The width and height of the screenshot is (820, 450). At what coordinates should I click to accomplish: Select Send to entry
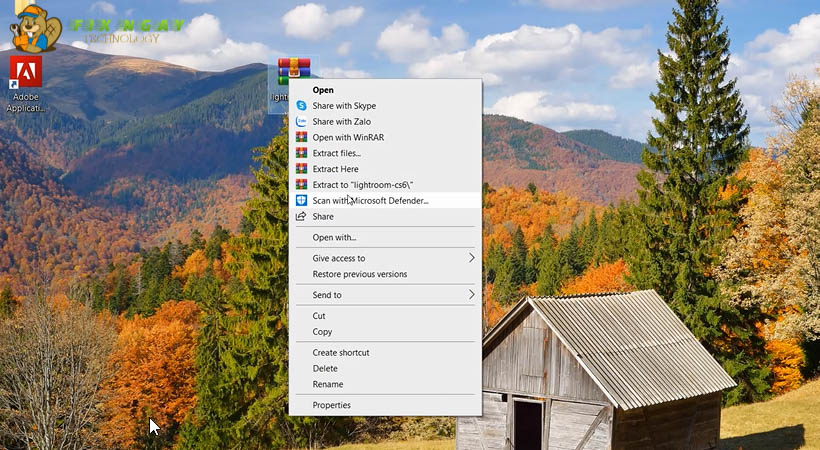coord(385,295)
